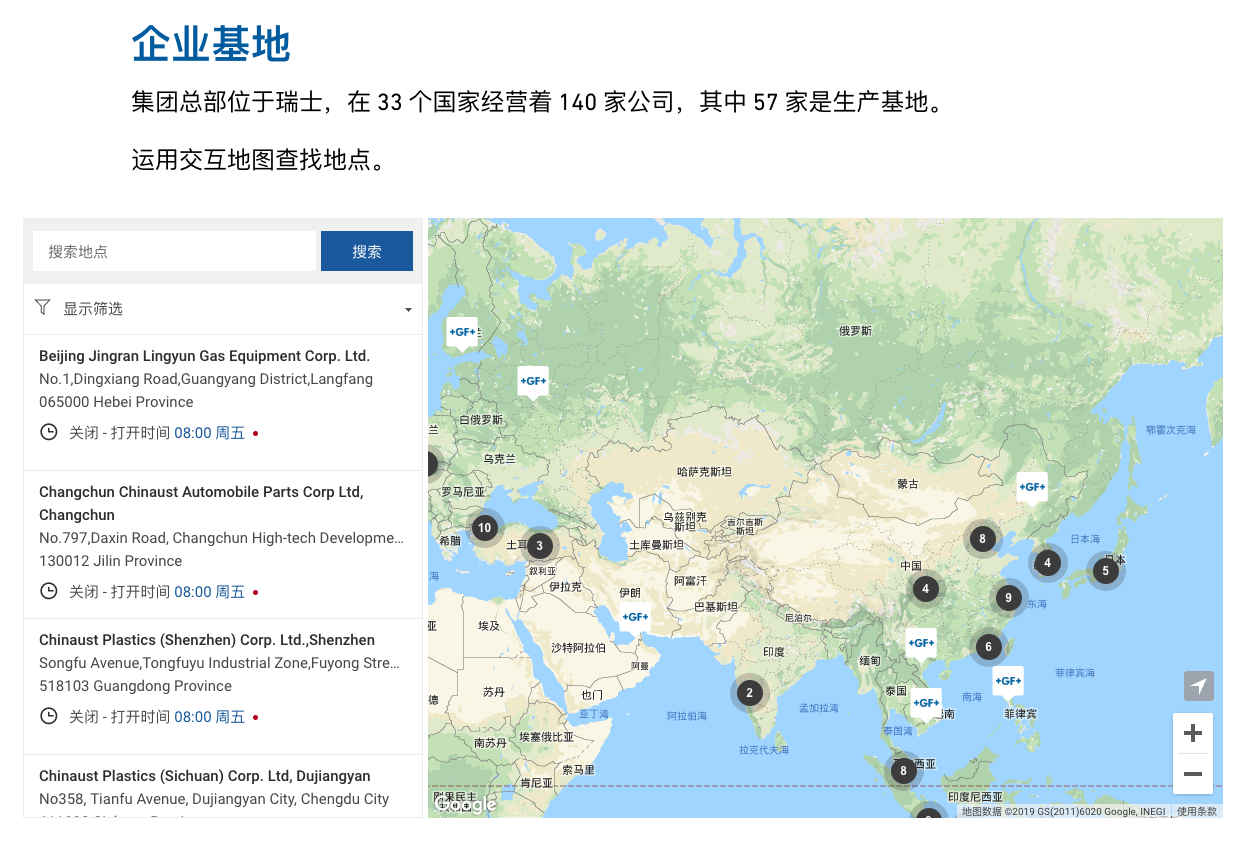Select the GF marker over the Philippines
Image resolution: width=1249 pixels, height=844 pixels.
pyautogui.click(x=1008, y=681)
